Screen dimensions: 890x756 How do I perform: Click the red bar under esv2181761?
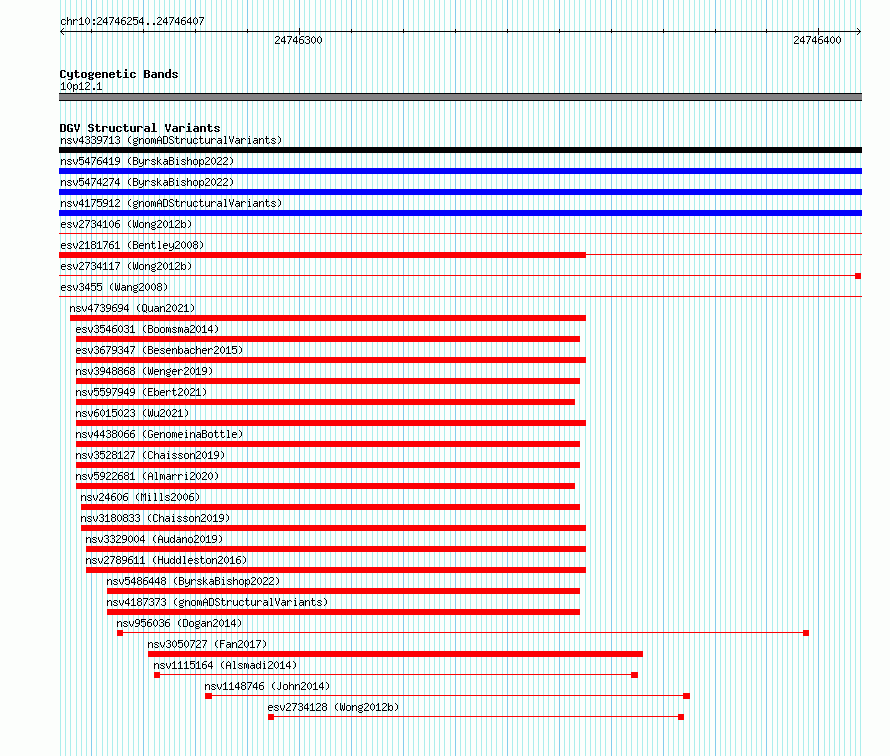[x=322, y=255]
